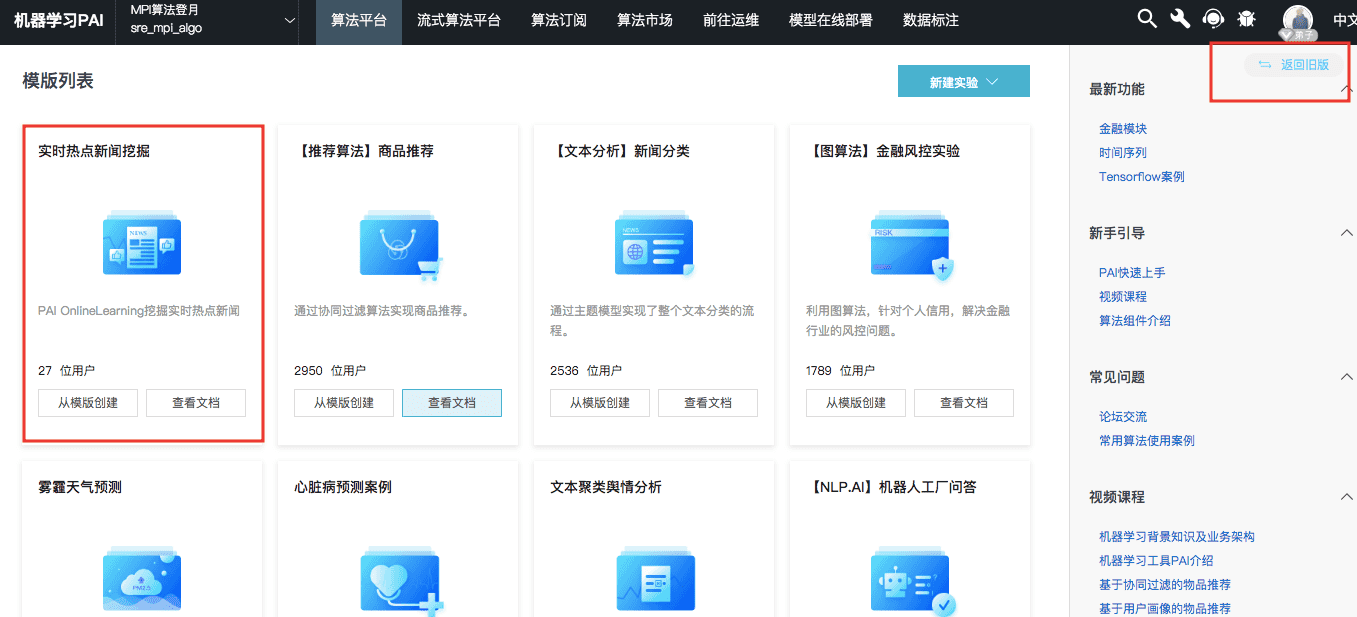Open customer support via the headset icon
Image resolution: width=1357 pixels, height=617 pixels.
(x=1213, y=18)
